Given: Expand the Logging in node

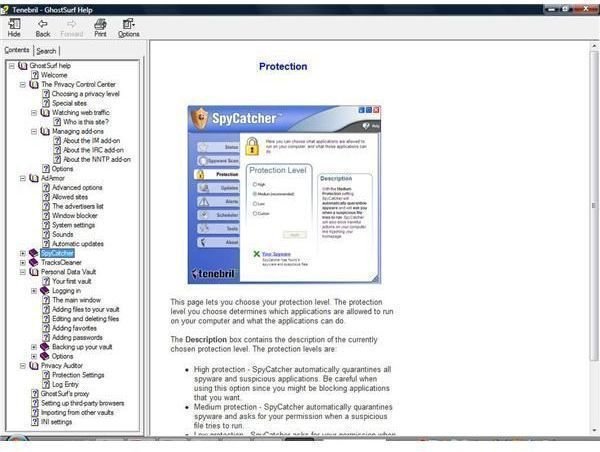Looking at the screenshot, I should tap(34, 291).
